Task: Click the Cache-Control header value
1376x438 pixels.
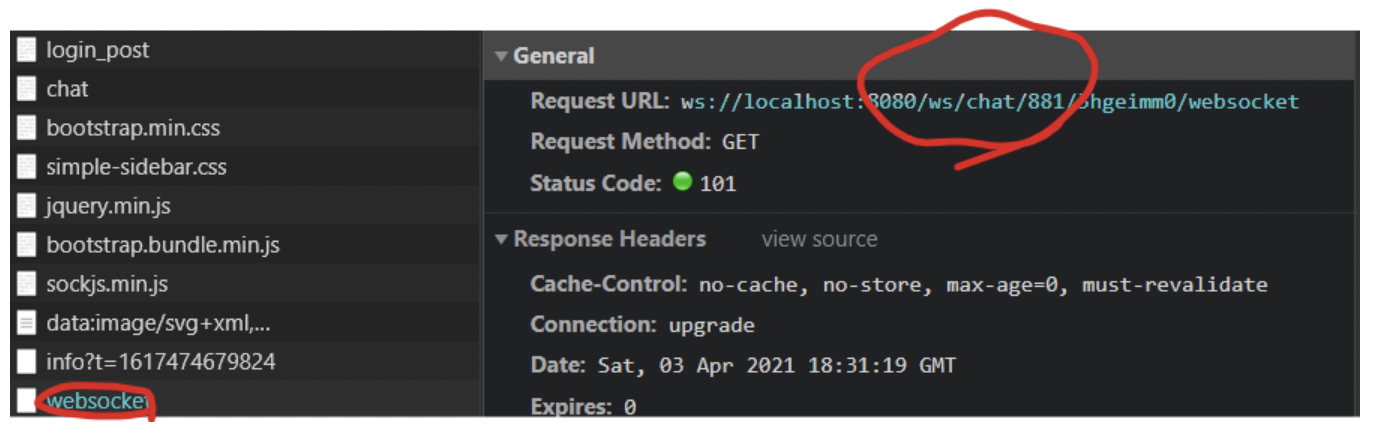Action: pos(983,285)
